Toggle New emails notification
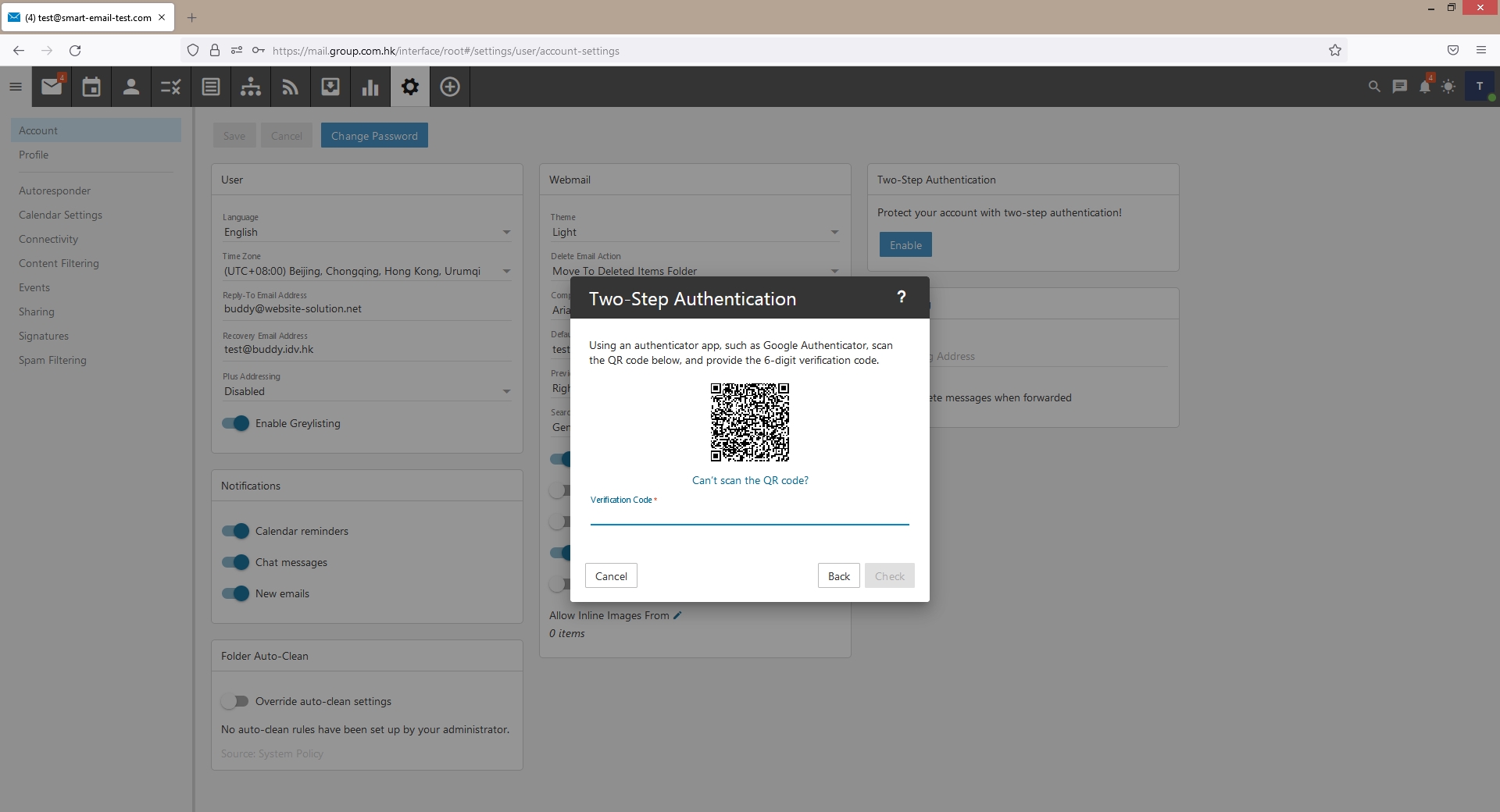Image resolution: width=1500 pixels, height=812 pixels. click(x=235, y=593)
